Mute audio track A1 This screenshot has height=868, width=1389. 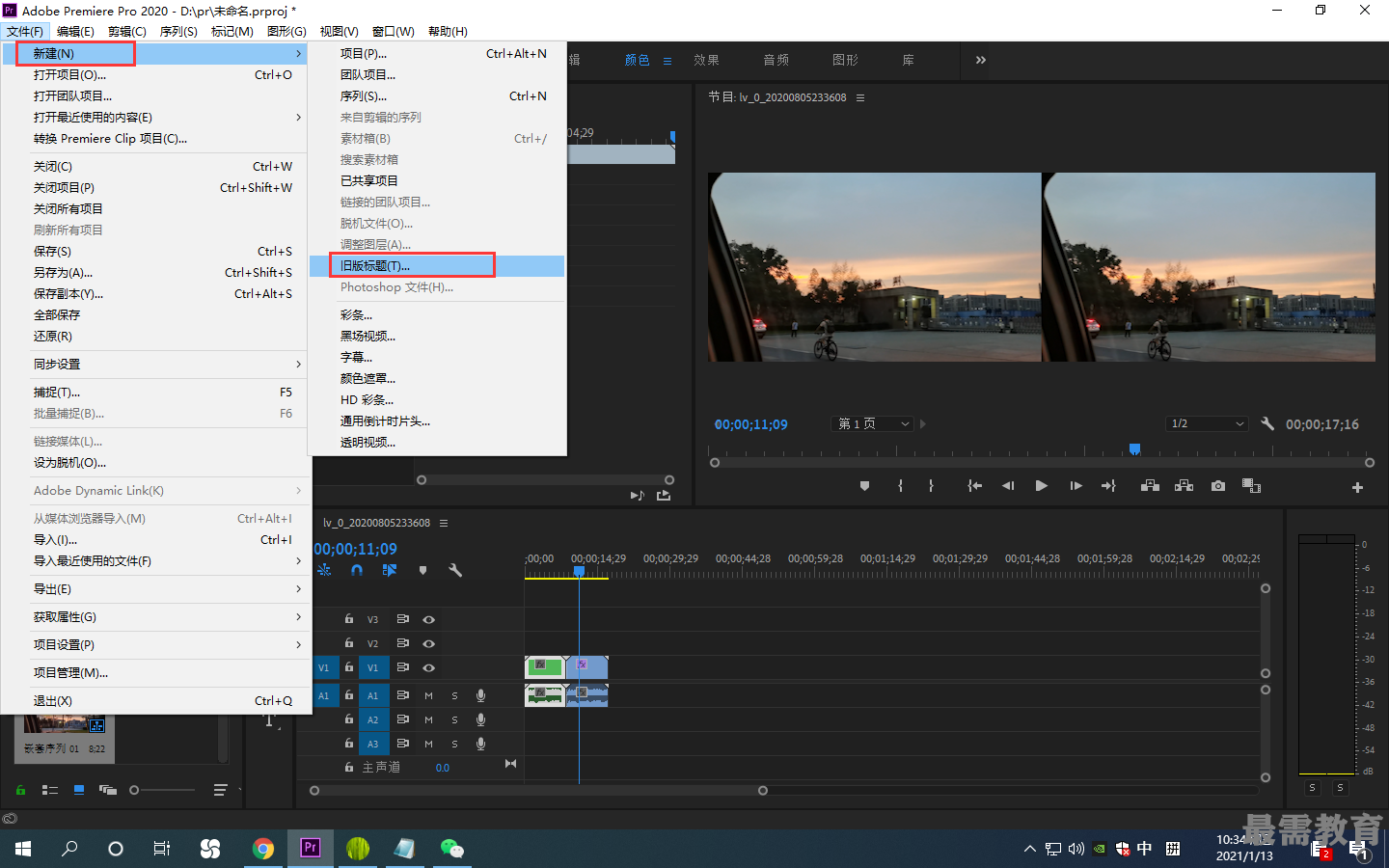click(428, 695)
